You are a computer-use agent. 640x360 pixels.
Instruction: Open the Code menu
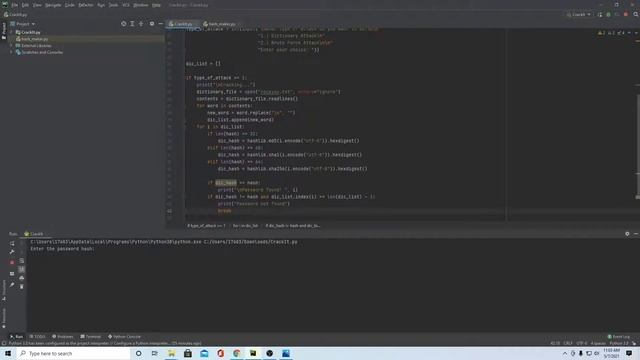[70, 5]
